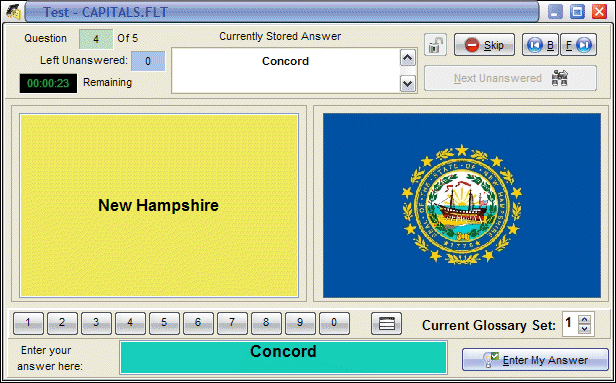Click the yellow New Hampshire question card
Screen dimensions: 616x383
click(x=159, y=205)
